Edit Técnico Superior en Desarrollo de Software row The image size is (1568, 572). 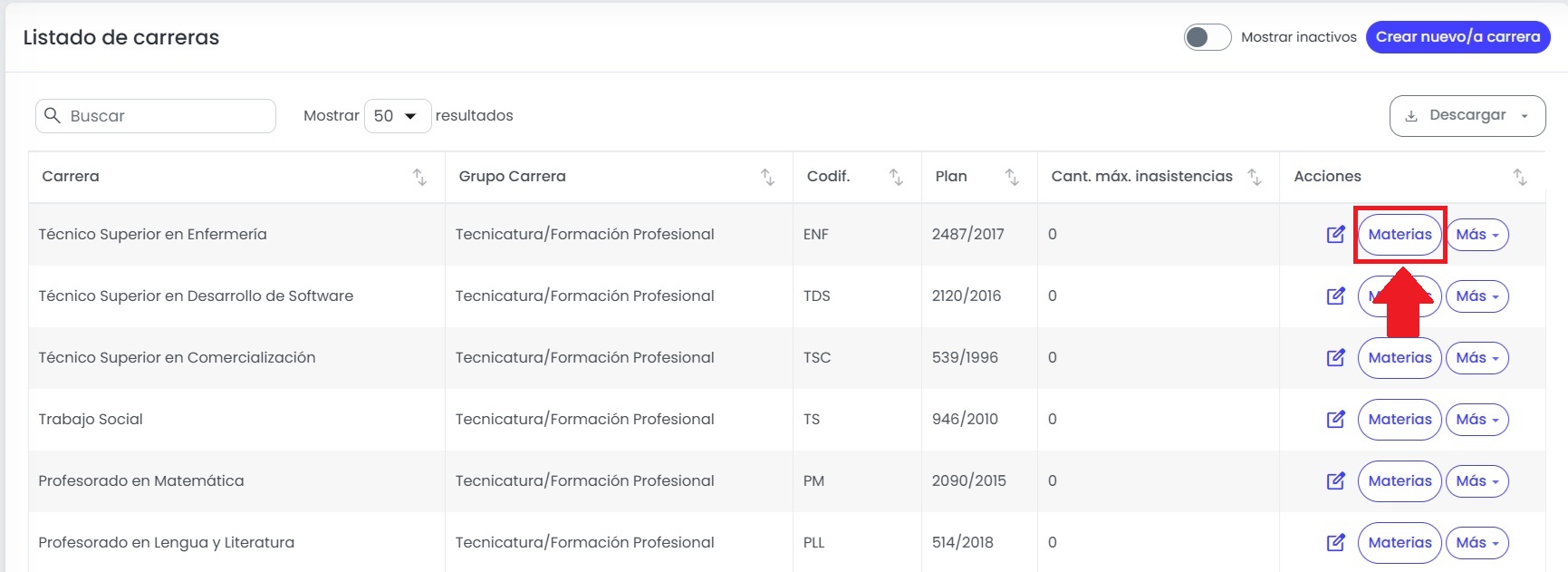1335,296
